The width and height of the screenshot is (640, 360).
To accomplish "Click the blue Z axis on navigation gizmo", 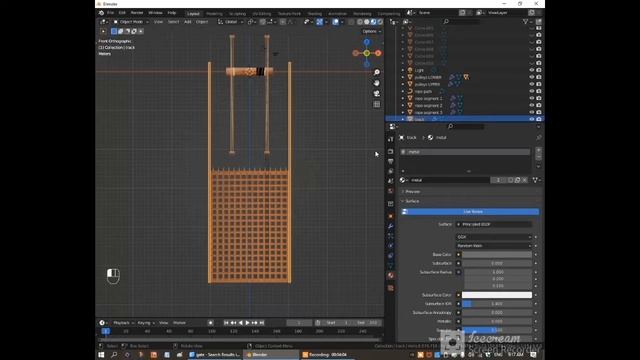I will click(367, 42).
